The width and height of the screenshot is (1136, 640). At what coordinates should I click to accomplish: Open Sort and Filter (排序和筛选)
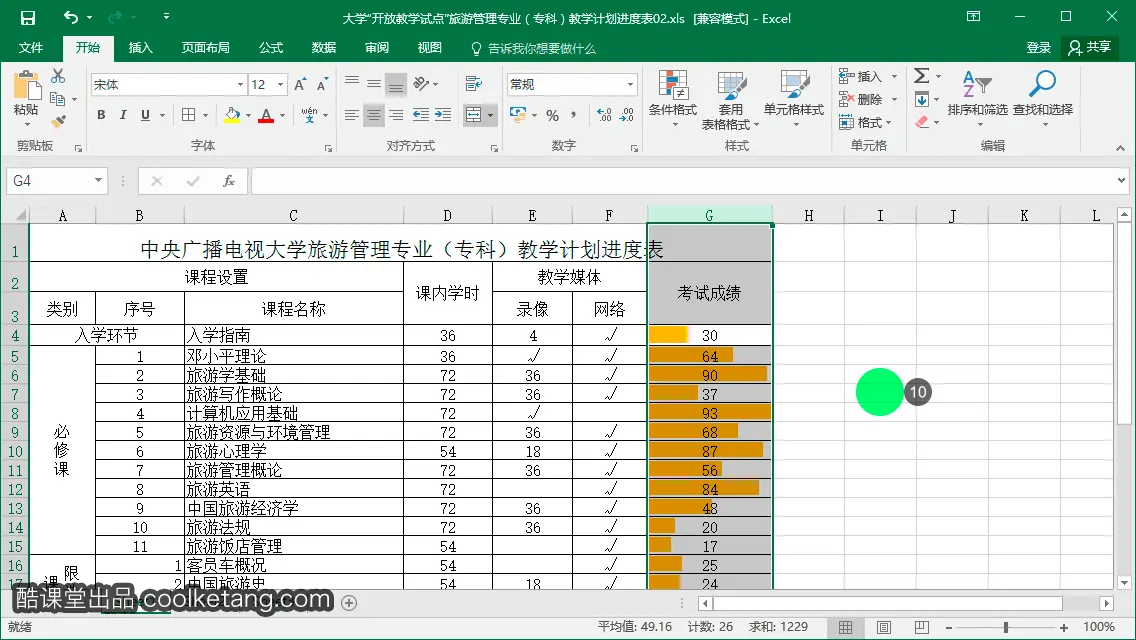[977, 99]
